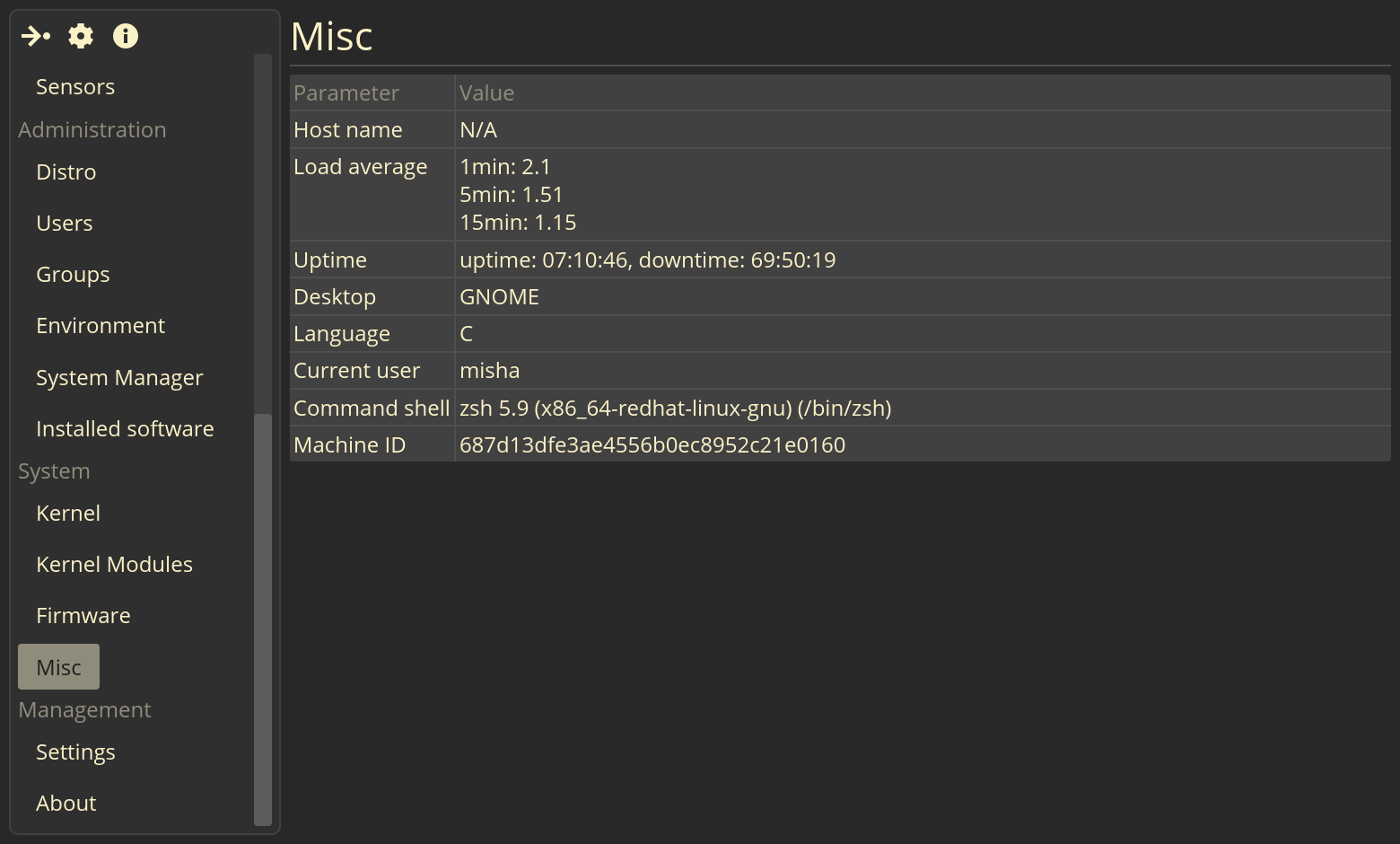Click the Machine ID value cell

tap(923, 444)
